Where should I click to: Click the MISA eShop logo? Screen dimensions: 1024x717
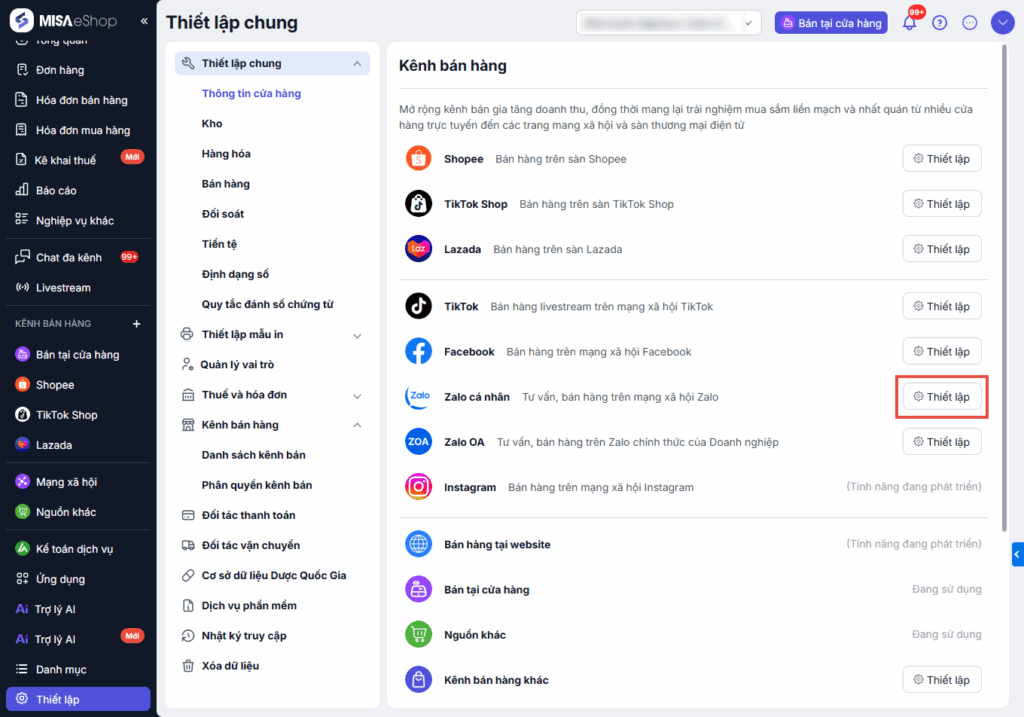point(63,21)
